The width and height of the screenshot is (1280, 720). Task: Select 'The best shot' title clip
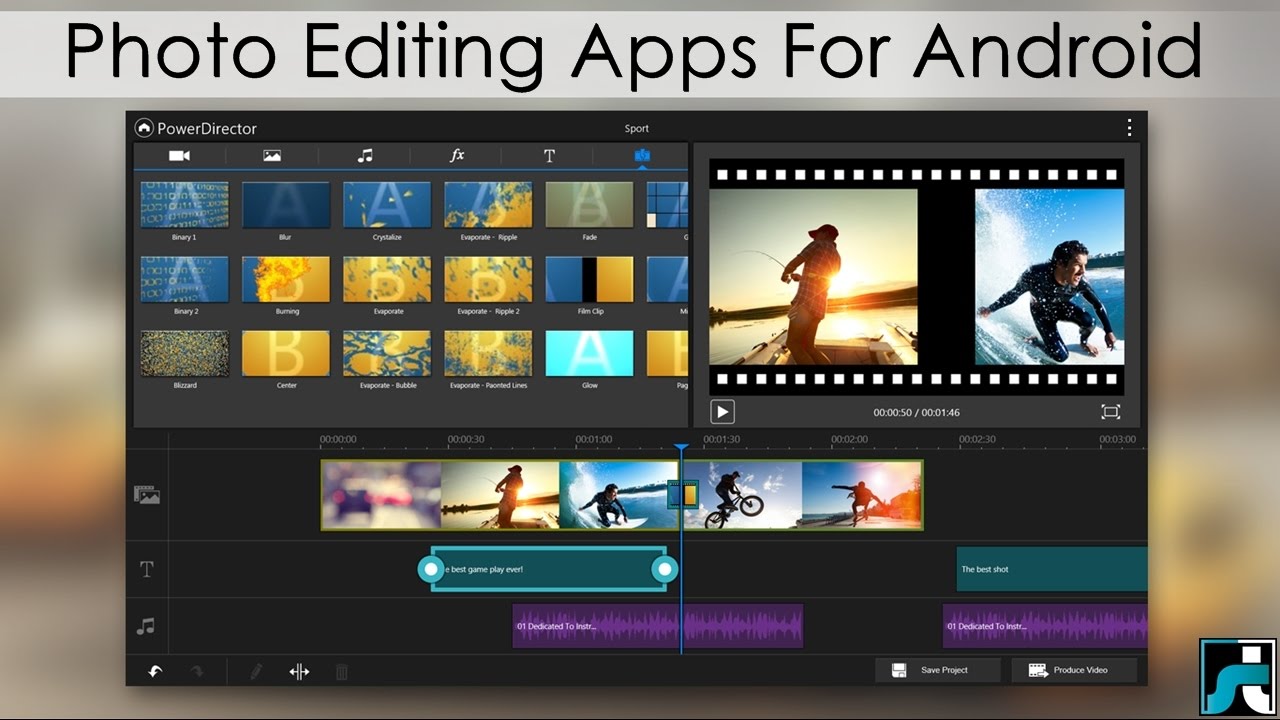click(x=1052, y=569)
